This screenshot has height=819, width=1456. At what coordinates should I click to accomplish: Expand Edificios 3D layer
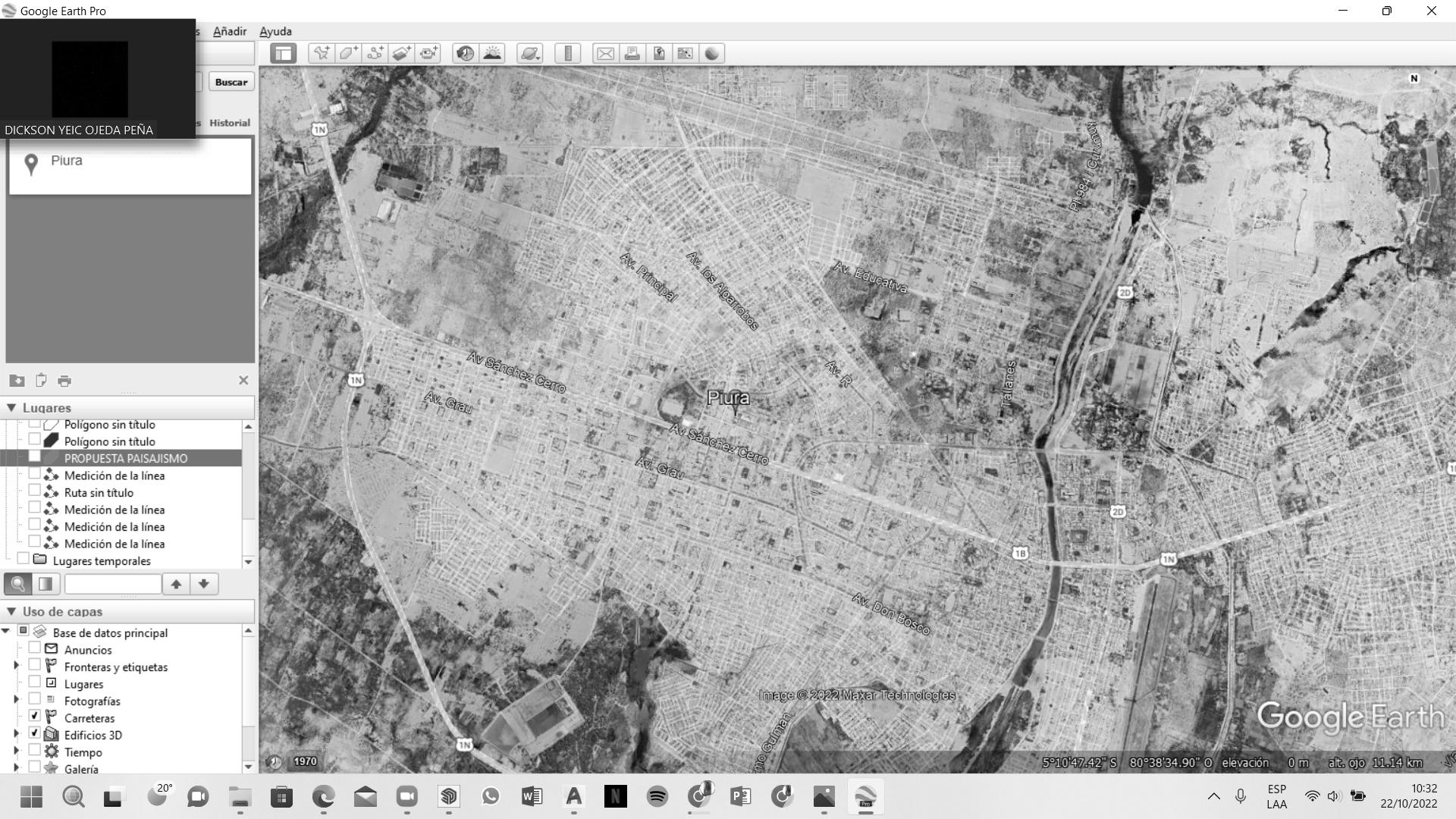(x=16, y=733)
